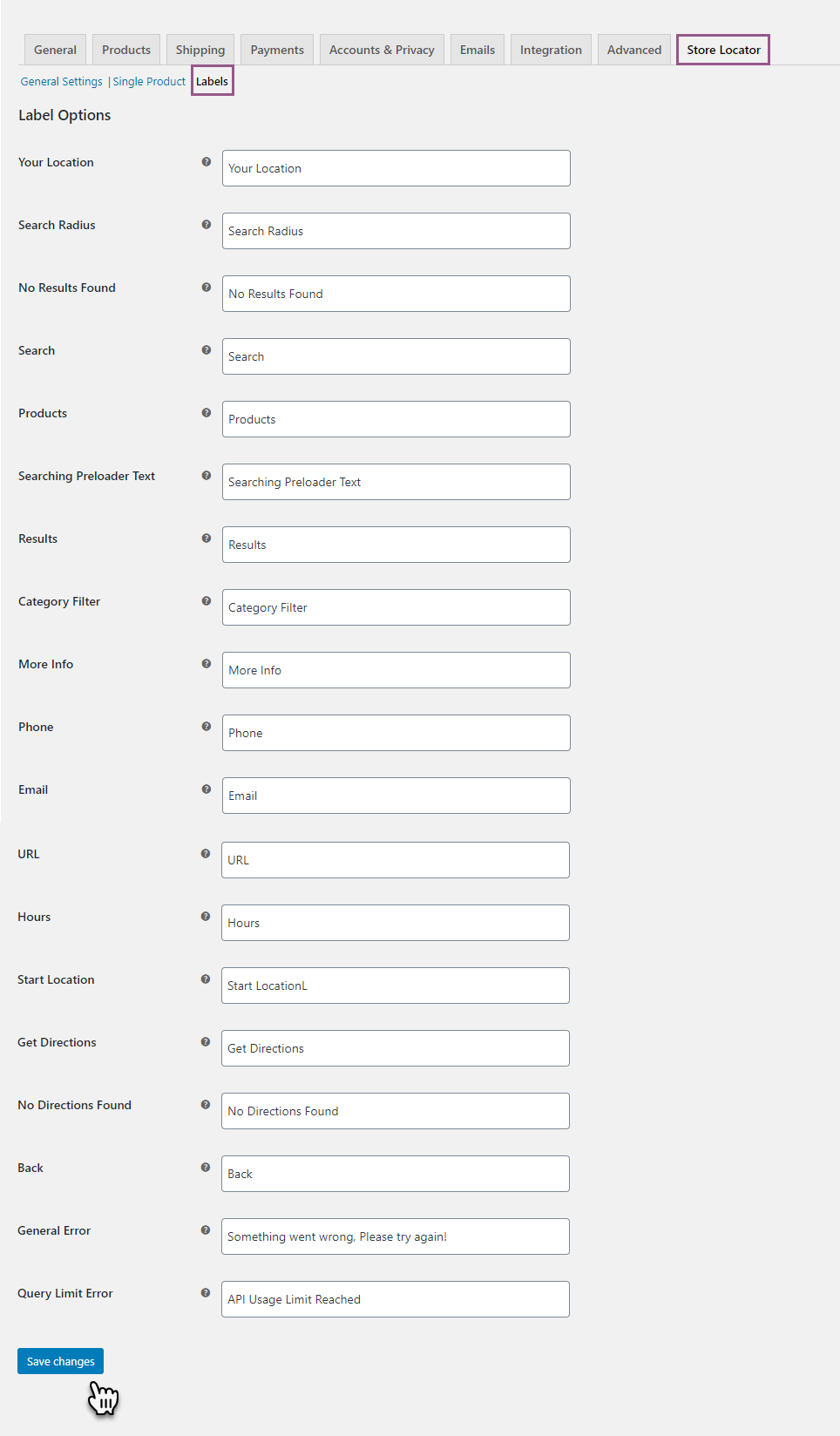The width and height of the screenshot is (840, 1436).
Task: Click the help icon beside More Info
Action: [206, 662]
